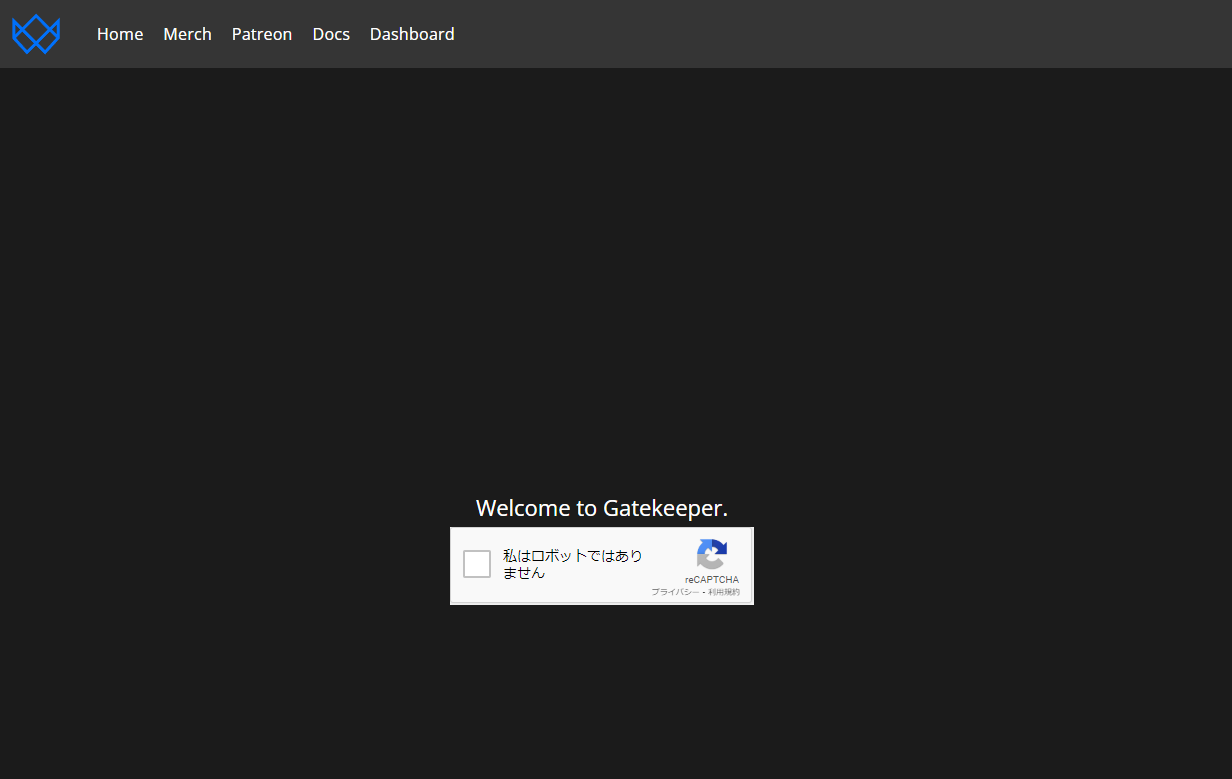Tick the reCAPTCHA "私はロボットではありません" checkbox
1232x779 pixels.
(x=477, y=564)
